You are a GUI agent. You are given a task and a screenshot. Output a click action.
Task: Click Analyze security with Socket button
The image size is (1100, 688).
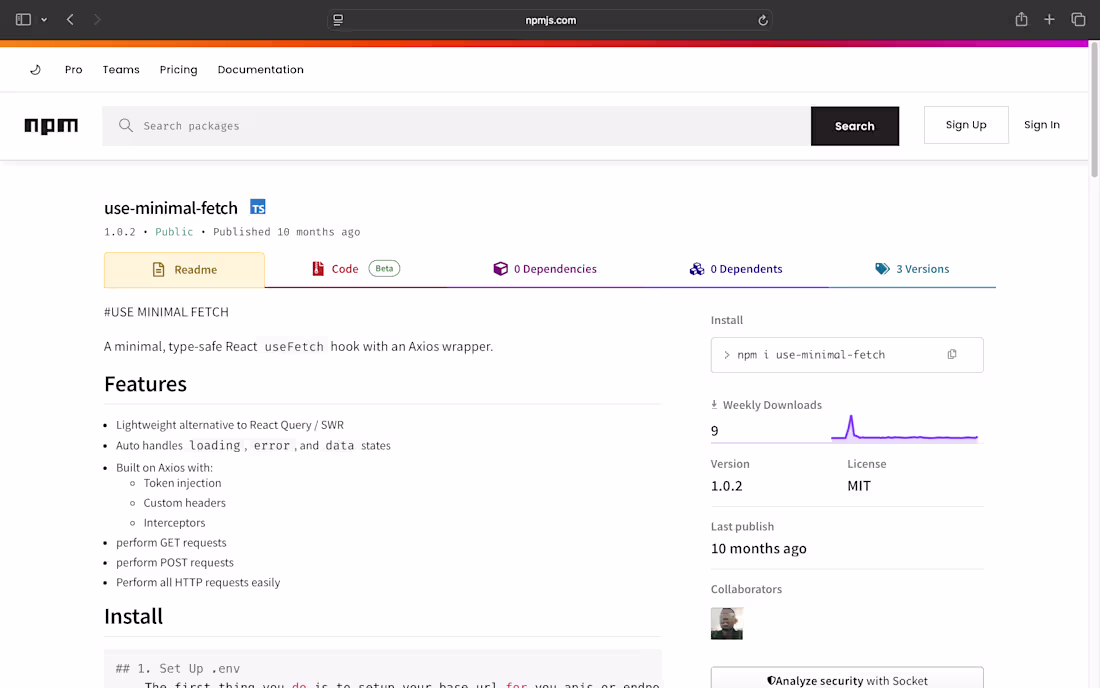pyautogui.click(x=847, y=679)
